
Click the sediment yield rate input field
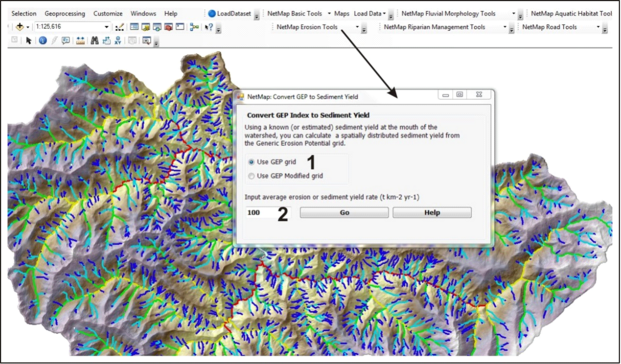point(268,212)
